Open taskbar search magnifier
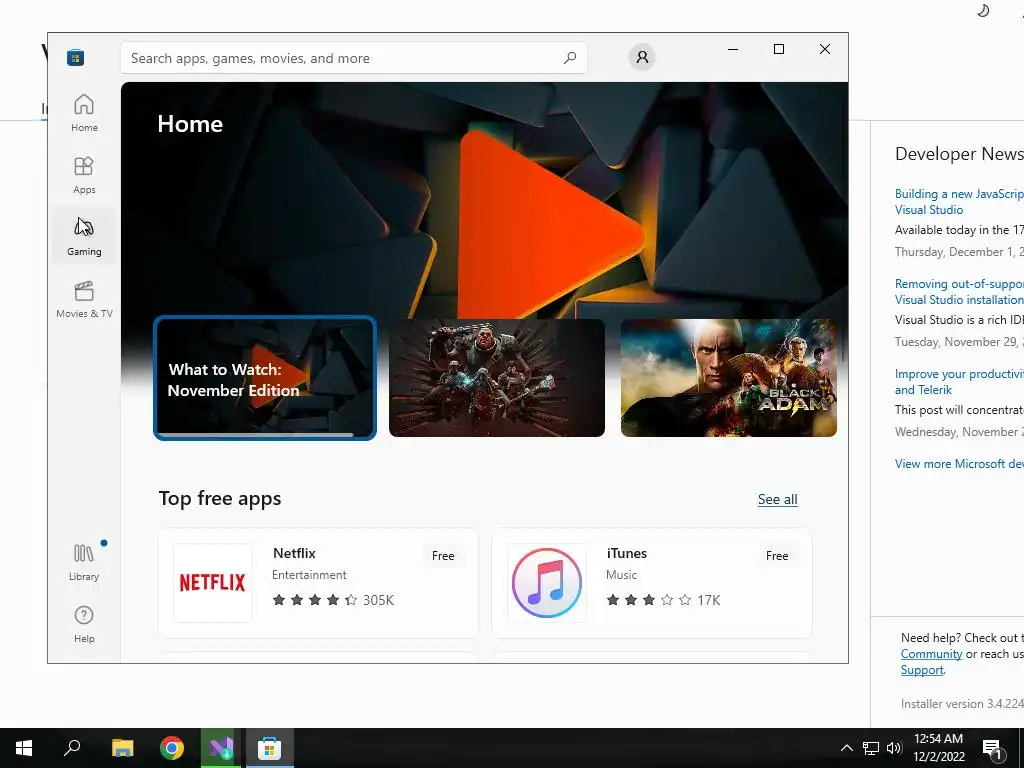The width and height of the screenshot is (1024, 768). (72, 748)
